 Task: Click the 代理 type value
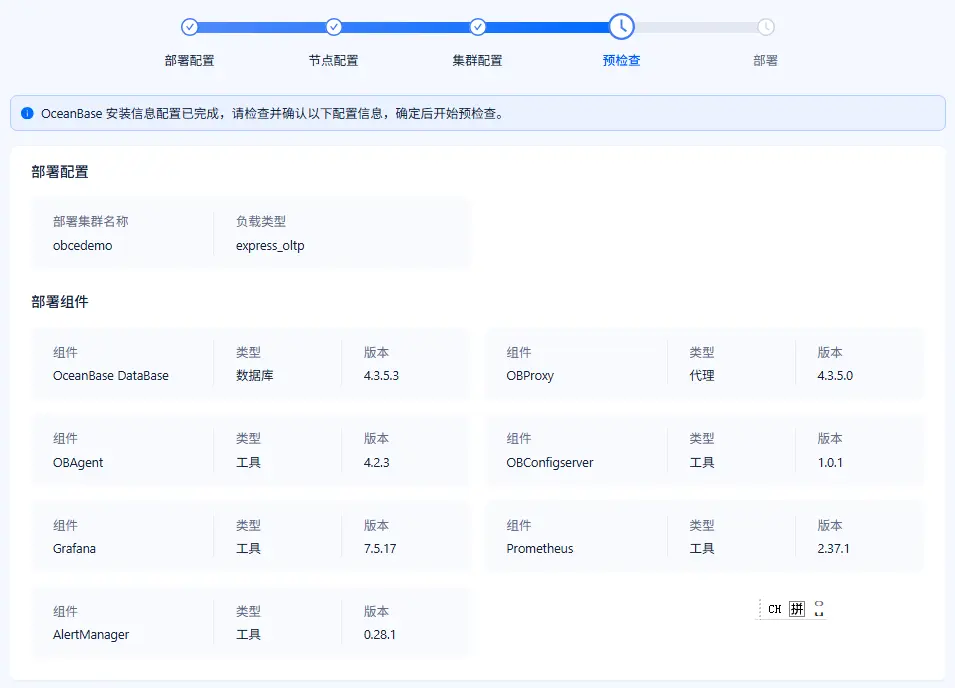pos(702,376)
